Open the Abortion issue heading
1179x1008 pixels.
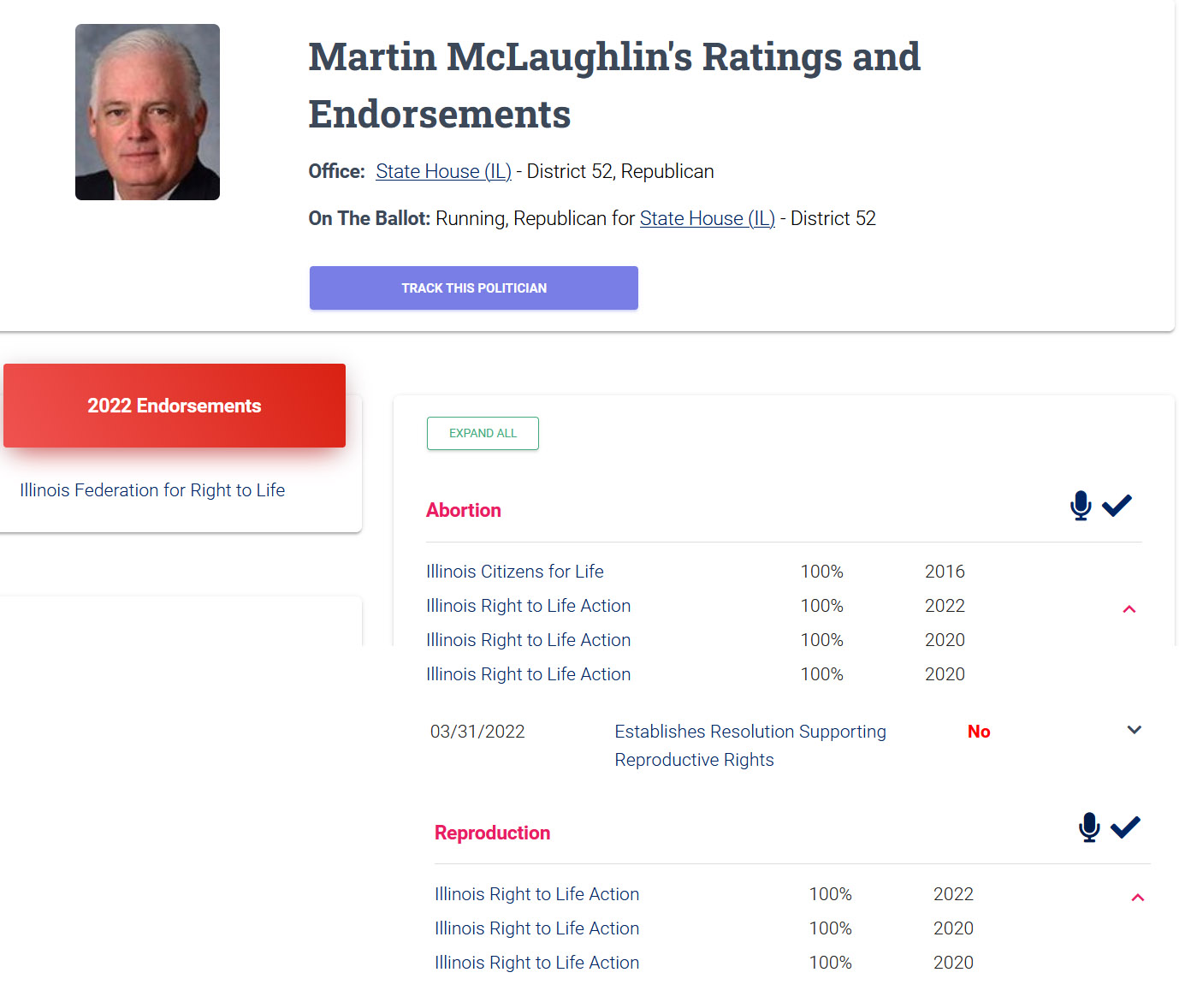(x=464, y=510)
